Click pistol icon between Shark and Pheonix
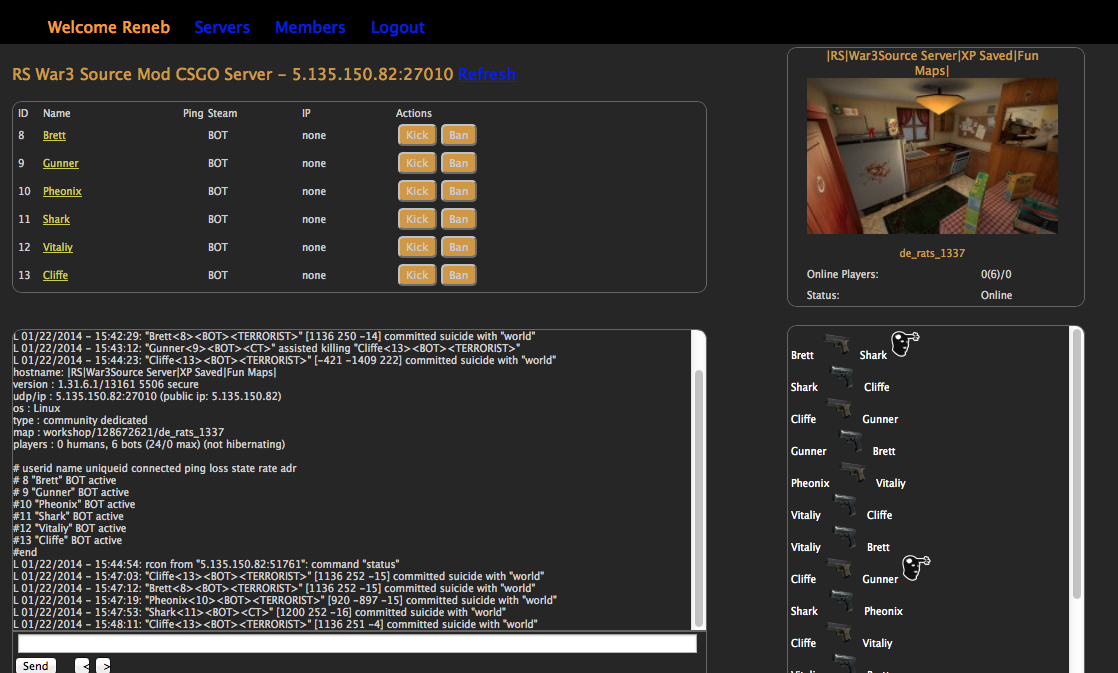 [843, 602]
